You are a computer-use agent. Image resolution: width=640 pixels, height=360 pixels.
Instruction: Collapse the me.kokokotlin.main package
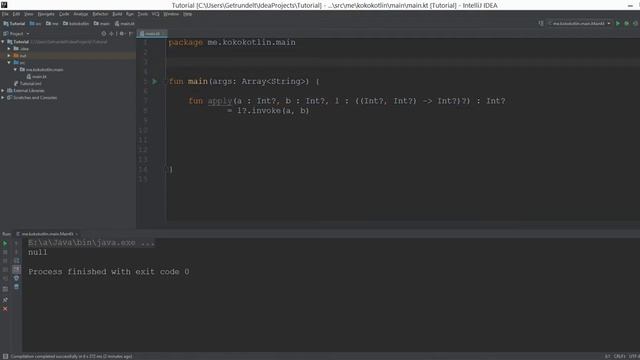coord(16,69)
